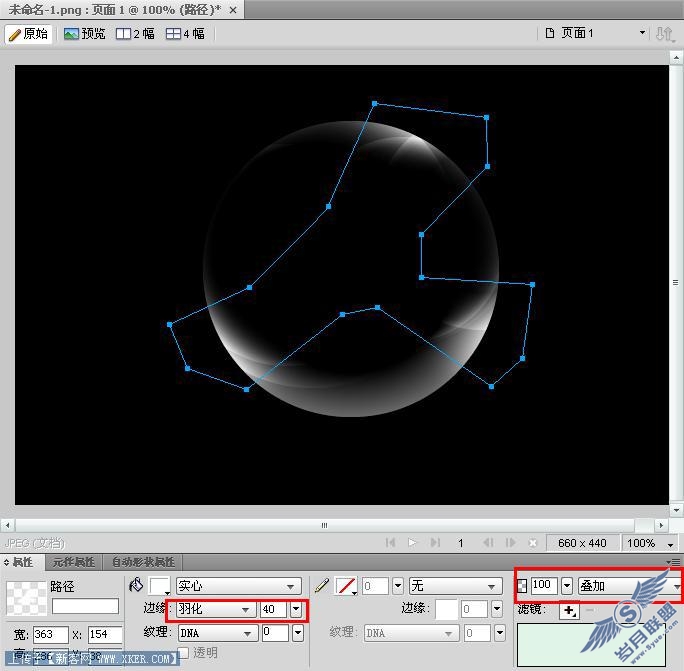The width and height of the screenshot is (684, 671).
Task: Click the path object thumbnail
Action: (x=26, y=598)
